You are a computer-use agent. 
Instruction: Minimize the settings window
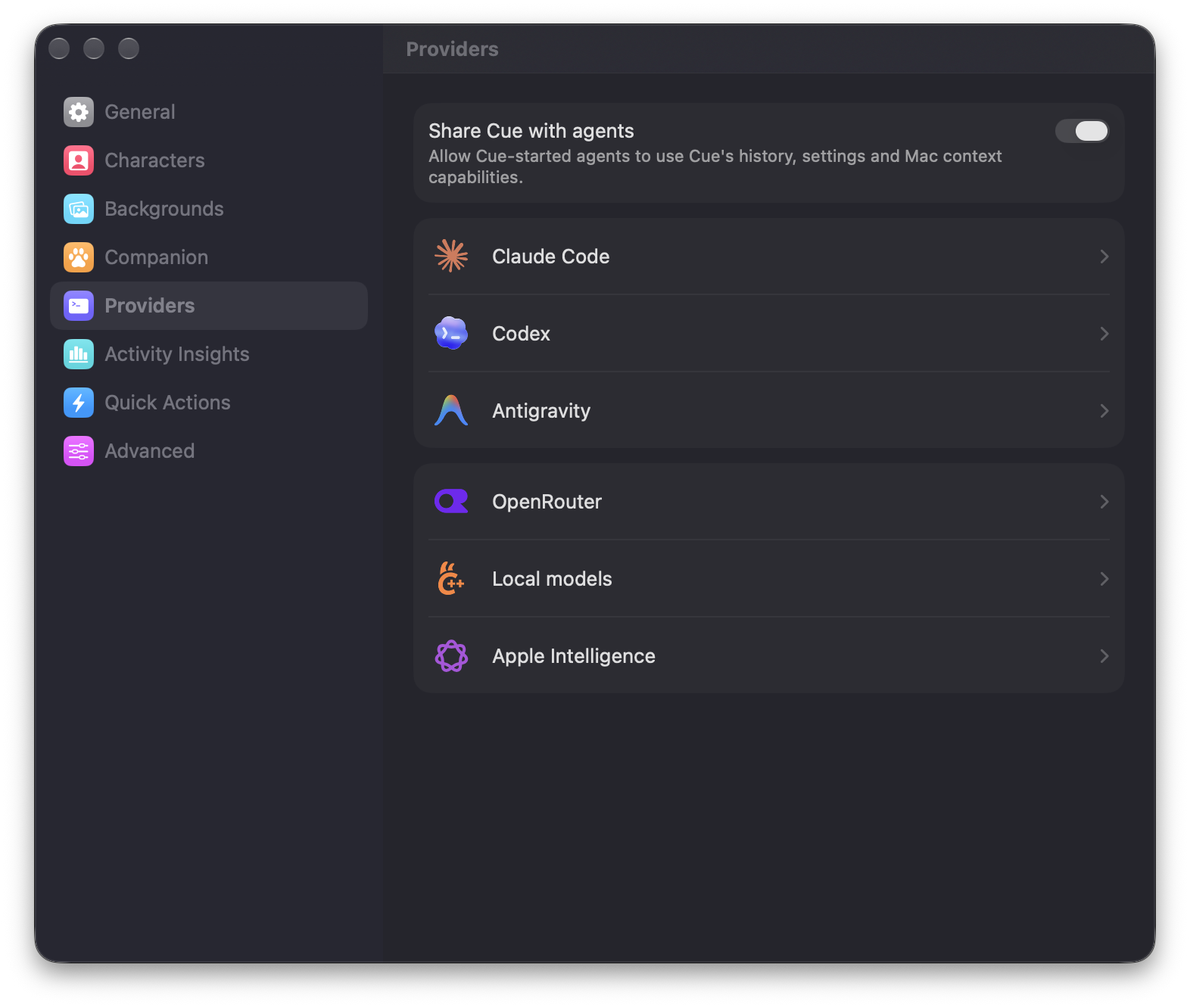tap(94, 48)
